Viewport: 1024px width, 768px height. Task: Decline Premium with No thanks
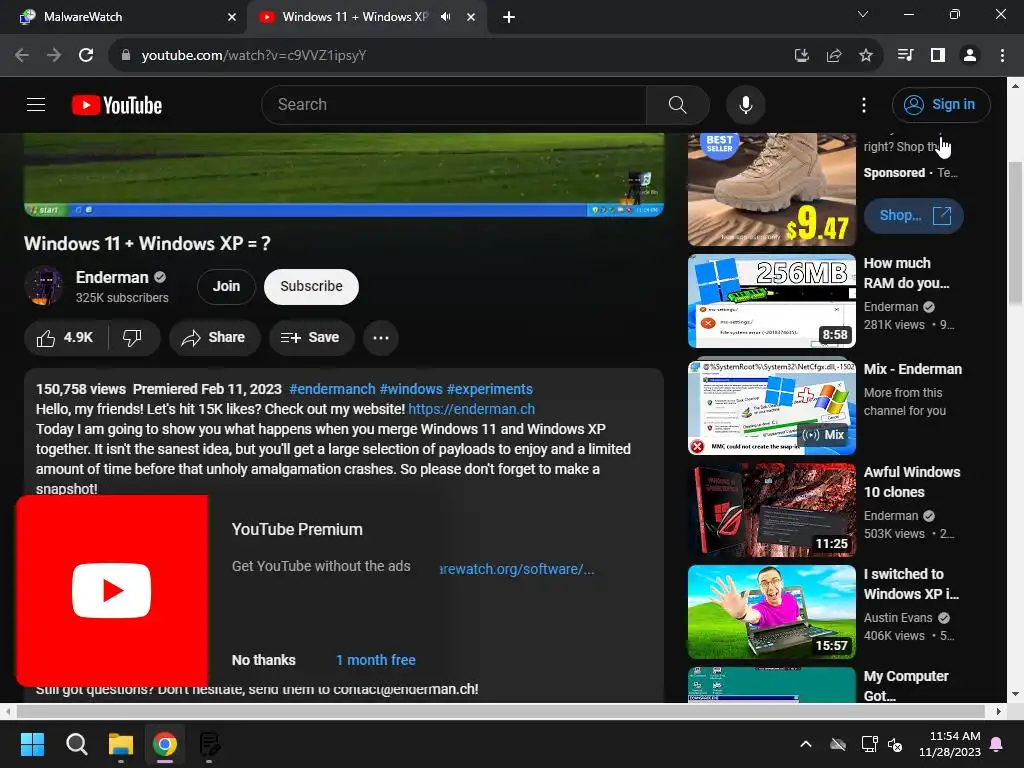(263, 660)
